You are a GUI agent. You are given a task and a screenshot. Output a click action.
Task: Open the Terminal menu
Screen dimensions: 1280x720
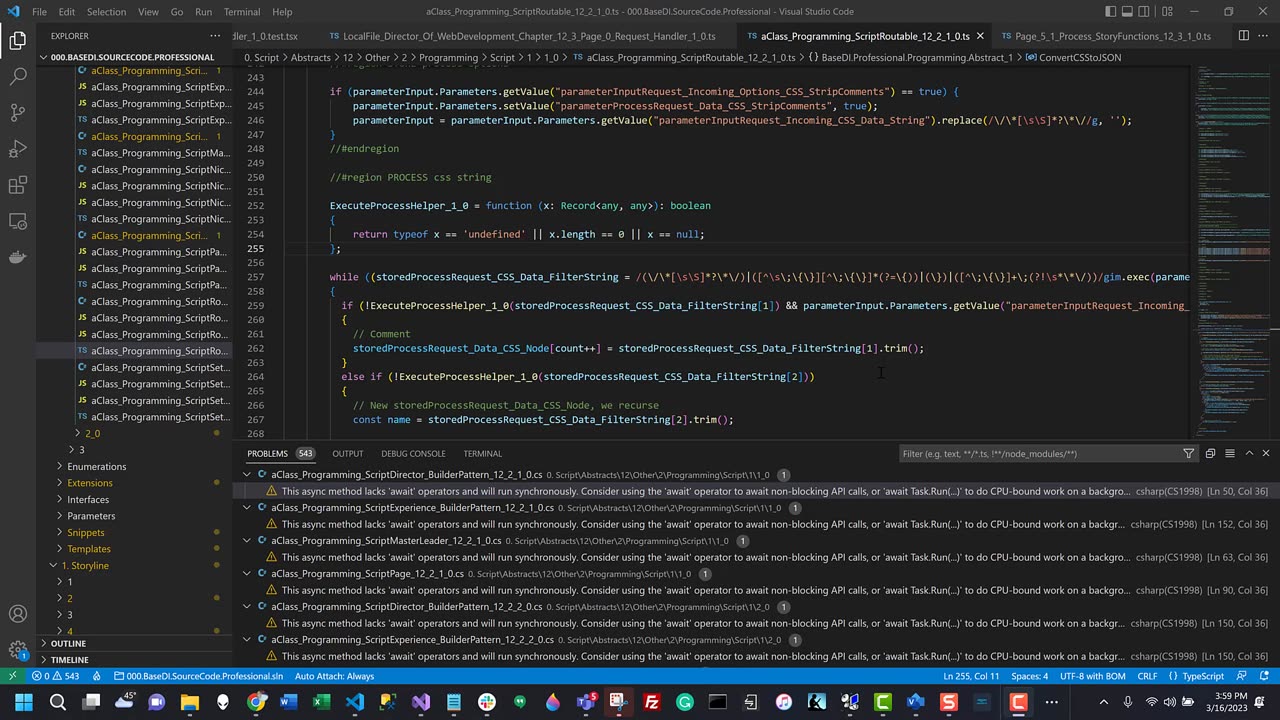click(x=241, y=12)
